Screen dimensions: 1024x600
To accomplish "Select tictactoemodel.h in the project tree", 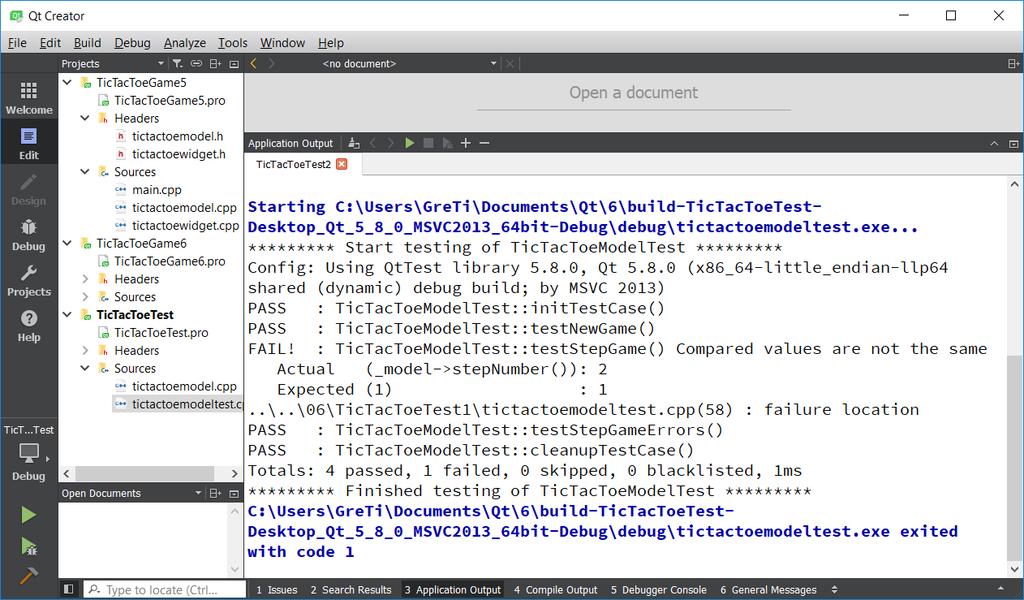I will coord(178,136).
